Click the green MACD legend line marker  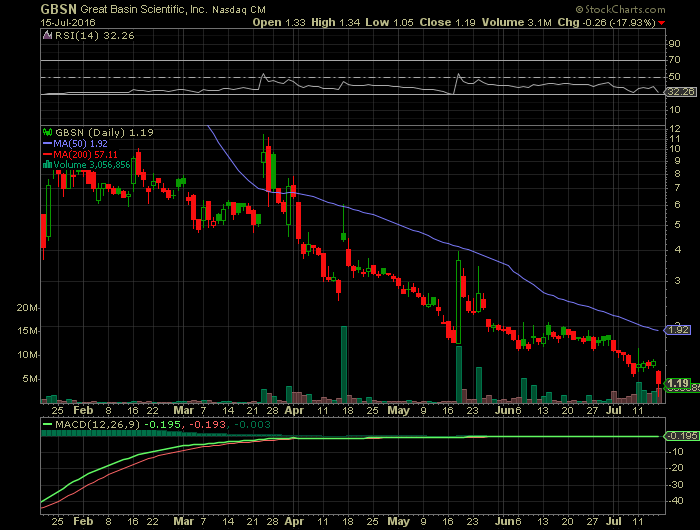[x=47, y=425]
